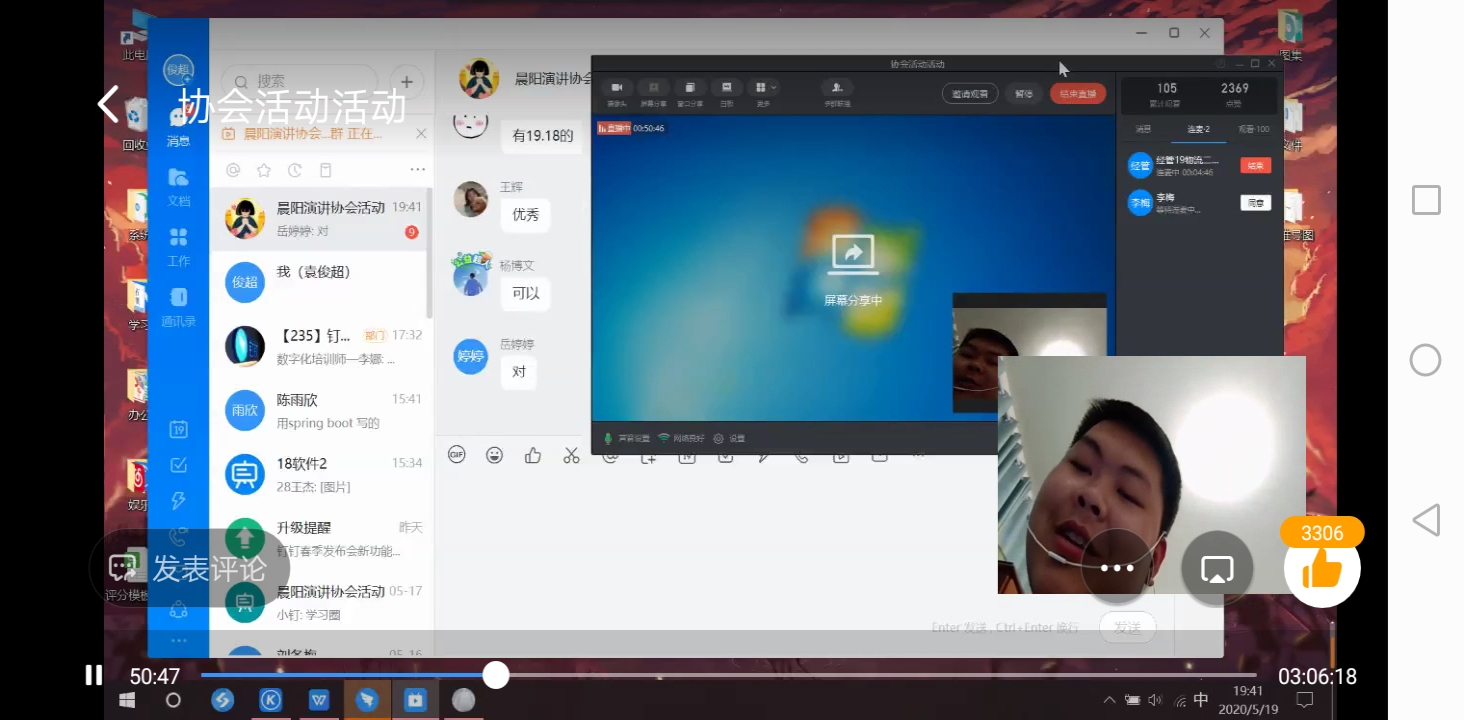Open 升级提醒 conversation
This screenshot has height=720, width=1464.
point(320,538)
